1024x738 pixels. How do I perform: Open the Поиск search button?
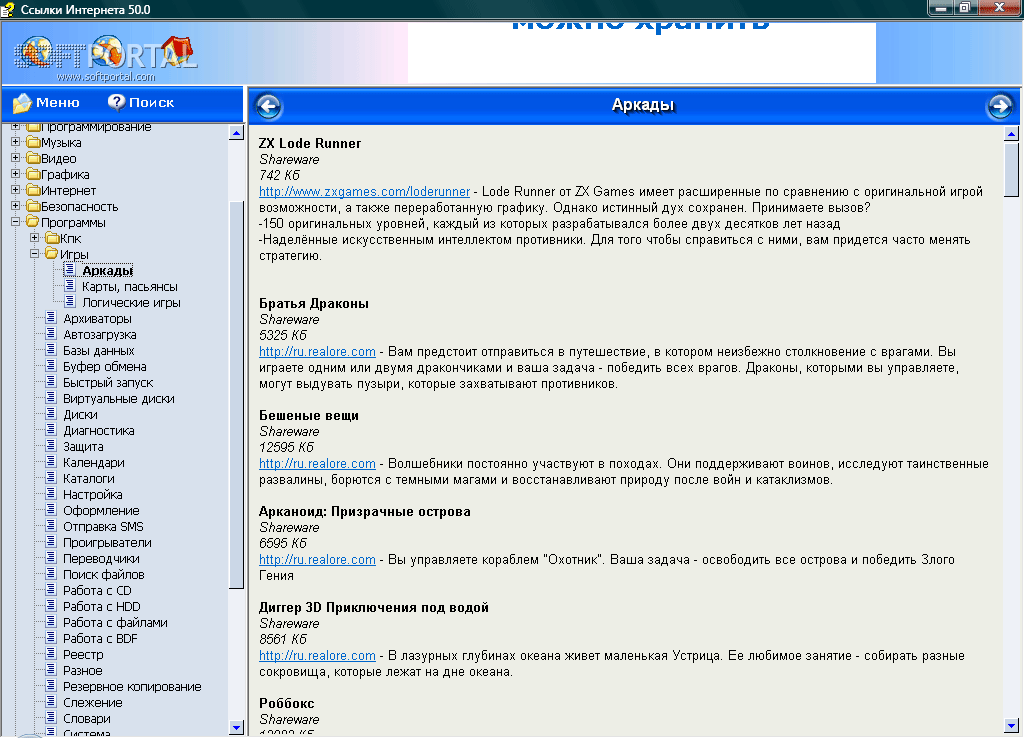[141, 103]
